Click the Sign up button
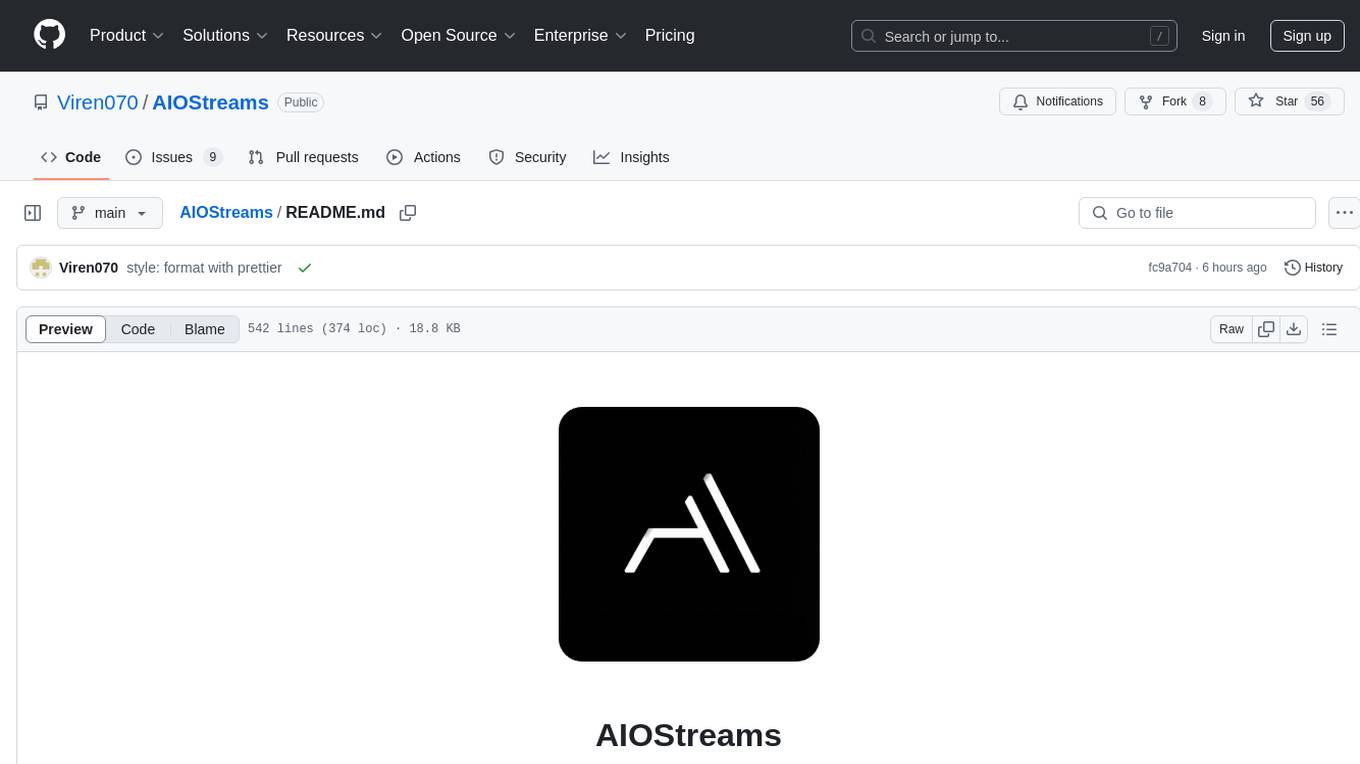1360x764 pixels. tap(1307, 36)
